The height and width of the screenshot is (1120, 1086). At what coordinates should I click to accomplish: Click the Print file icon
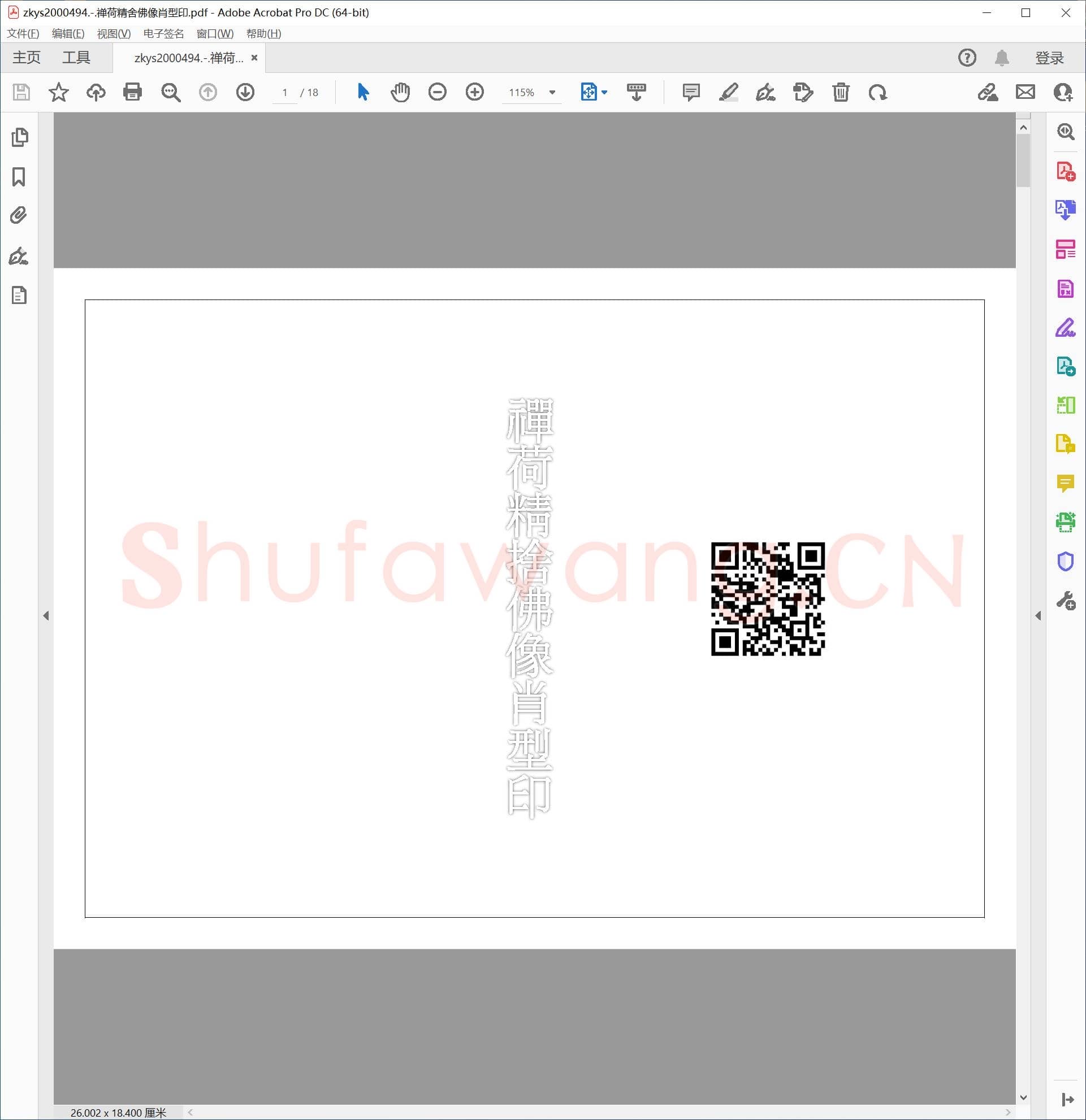tap(132, 92)
